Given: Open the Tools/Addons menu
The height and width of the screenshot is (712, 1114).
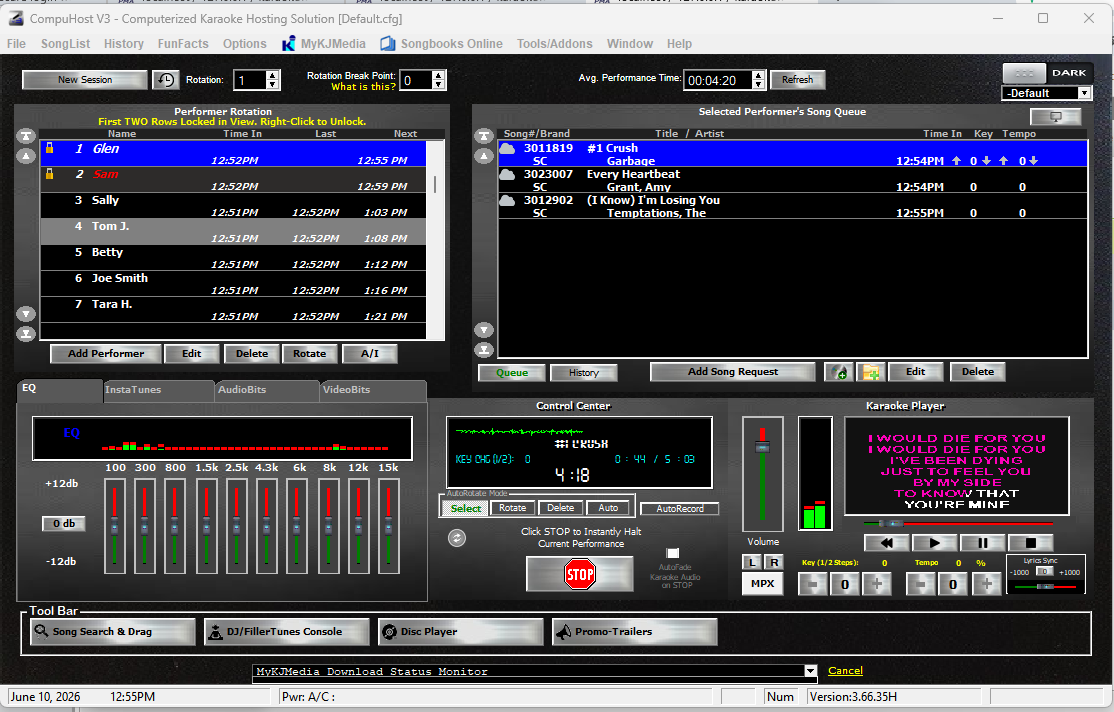Looking at the screenshot, I should tap(555, 43).
